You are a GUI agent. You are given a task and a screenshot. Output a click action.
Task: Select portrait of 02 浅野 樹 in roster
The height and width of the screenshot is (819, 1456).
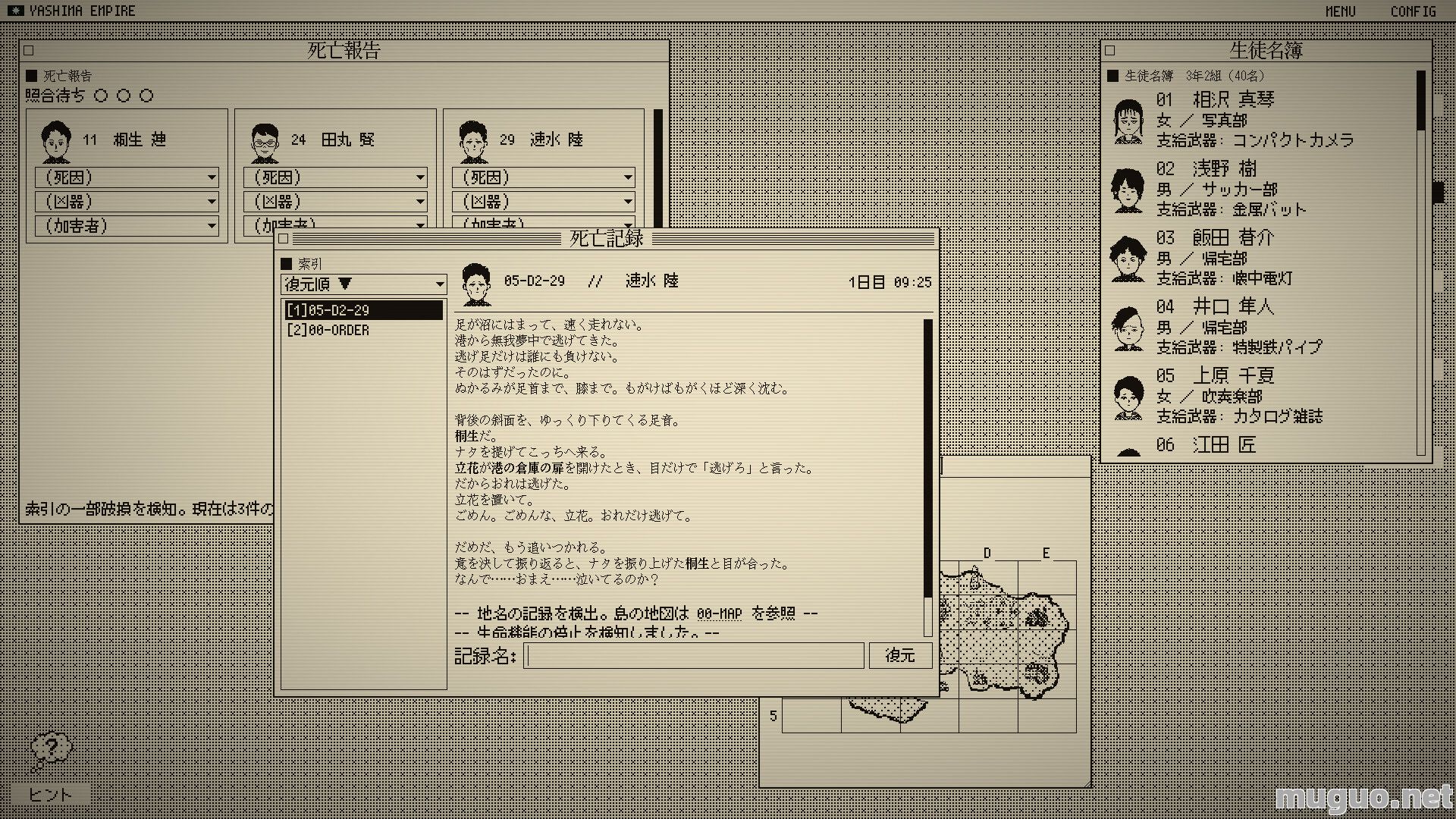point(1128,190)
